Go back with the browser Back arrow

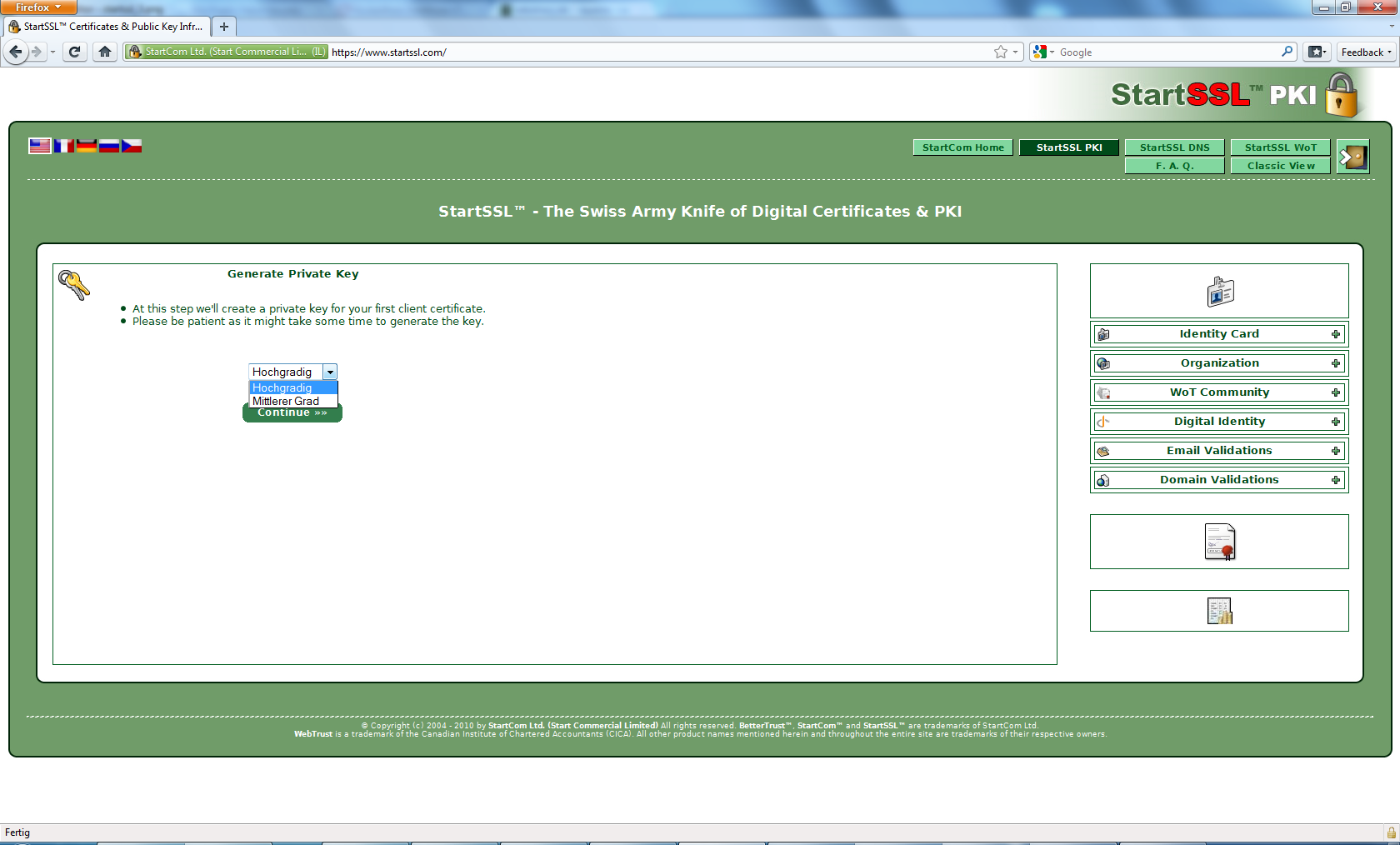[16, 52]
